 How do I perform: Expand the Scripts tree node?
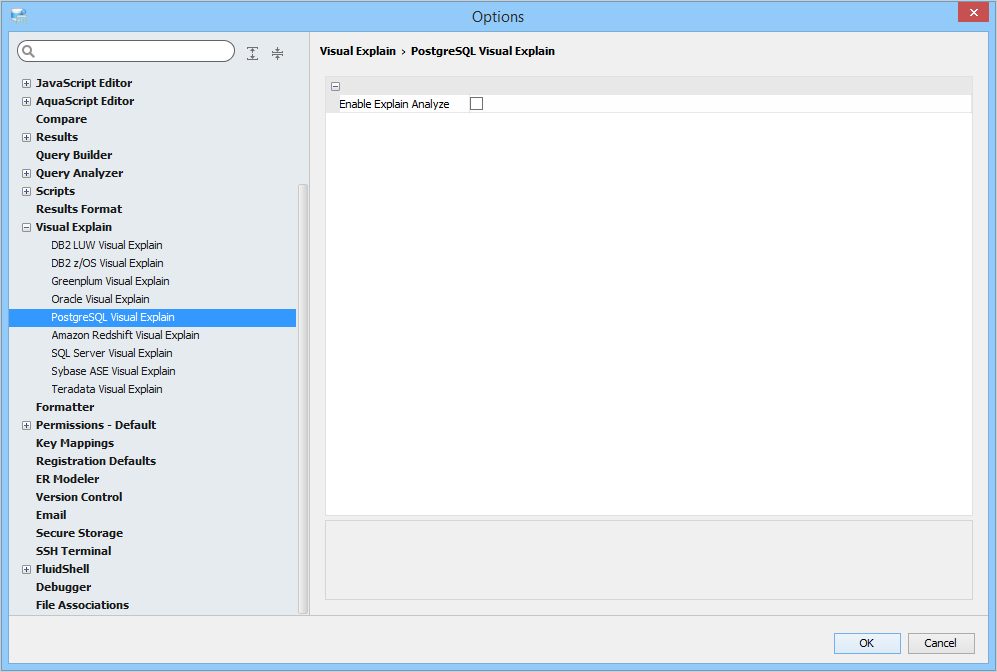[26, 191]
